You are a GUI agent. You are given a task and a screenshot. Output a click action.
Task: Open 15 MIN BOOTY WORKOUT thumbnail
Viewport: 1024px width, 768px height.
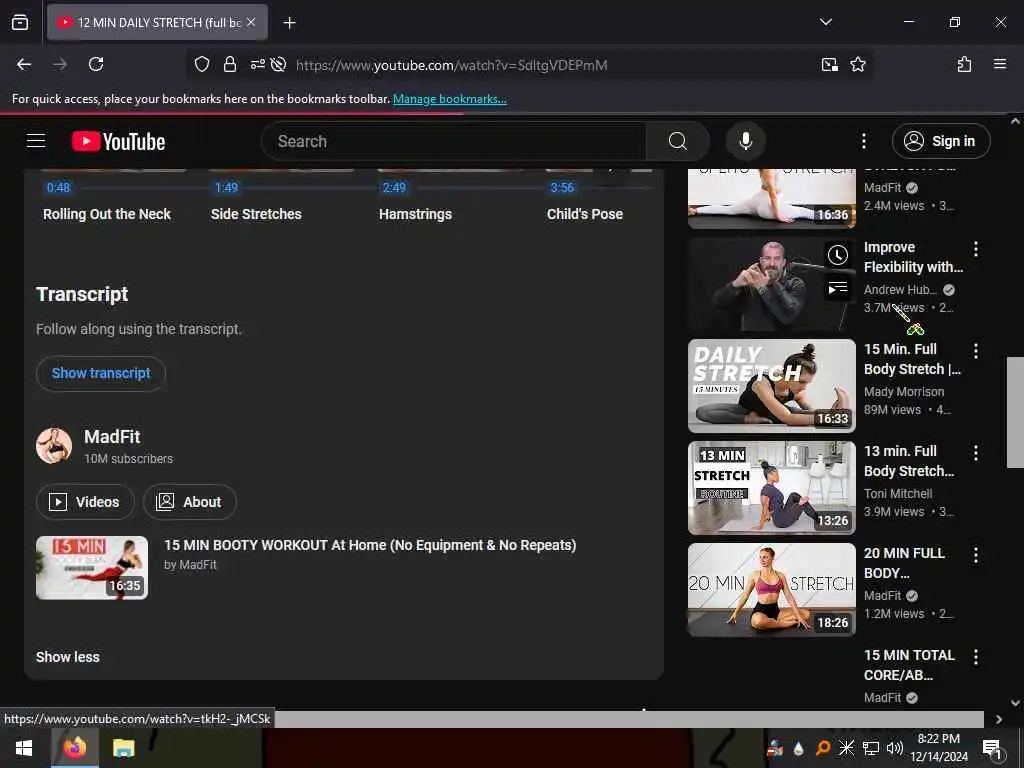92,568
